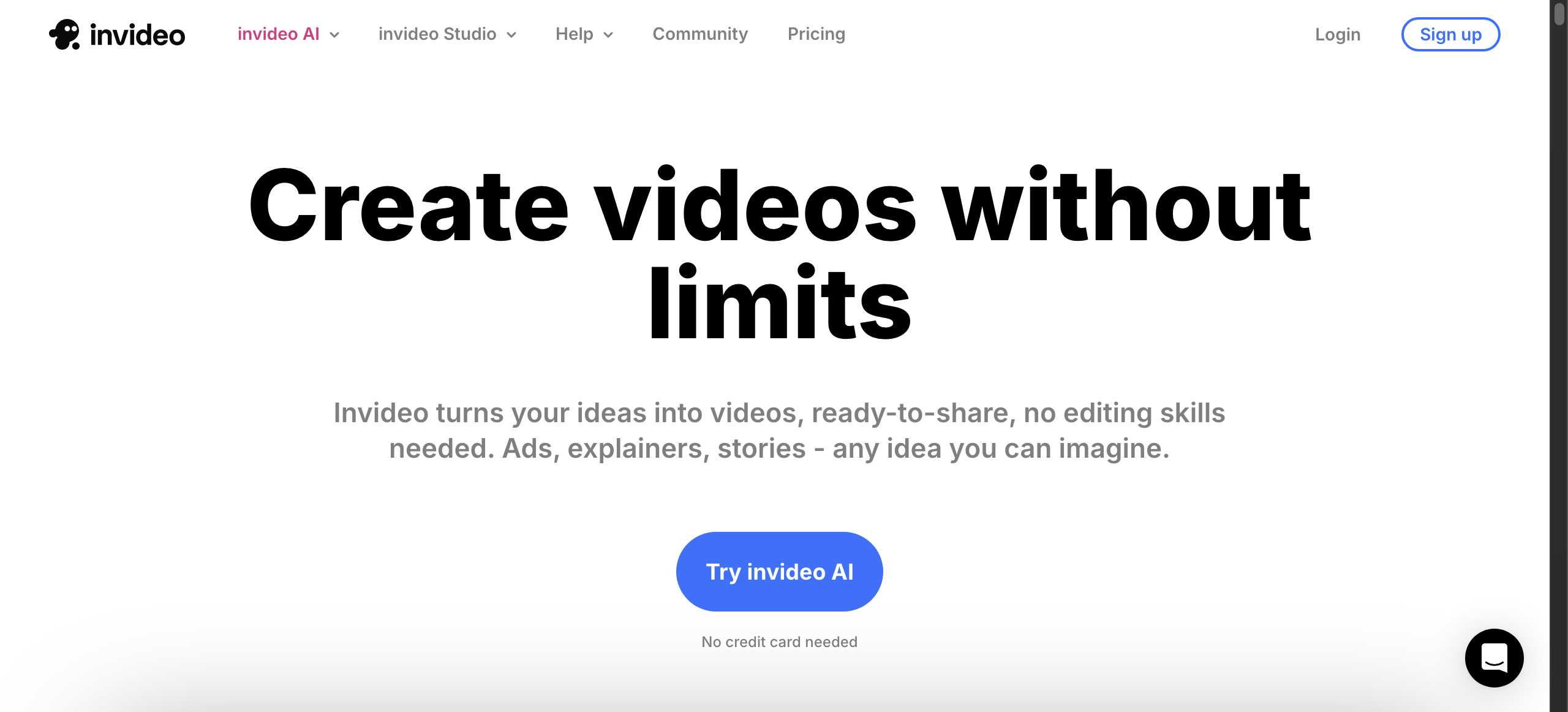Click the word 'limits' in the headline
Viewport: 1568px width, 712px height.
pos(779,303)
